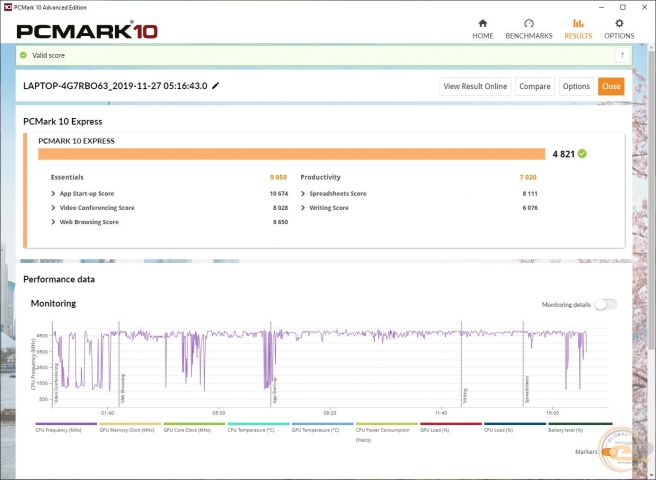Click the Web Browsing chart marker
This screenshot has height=480, width=656.
tap(123, 389)
